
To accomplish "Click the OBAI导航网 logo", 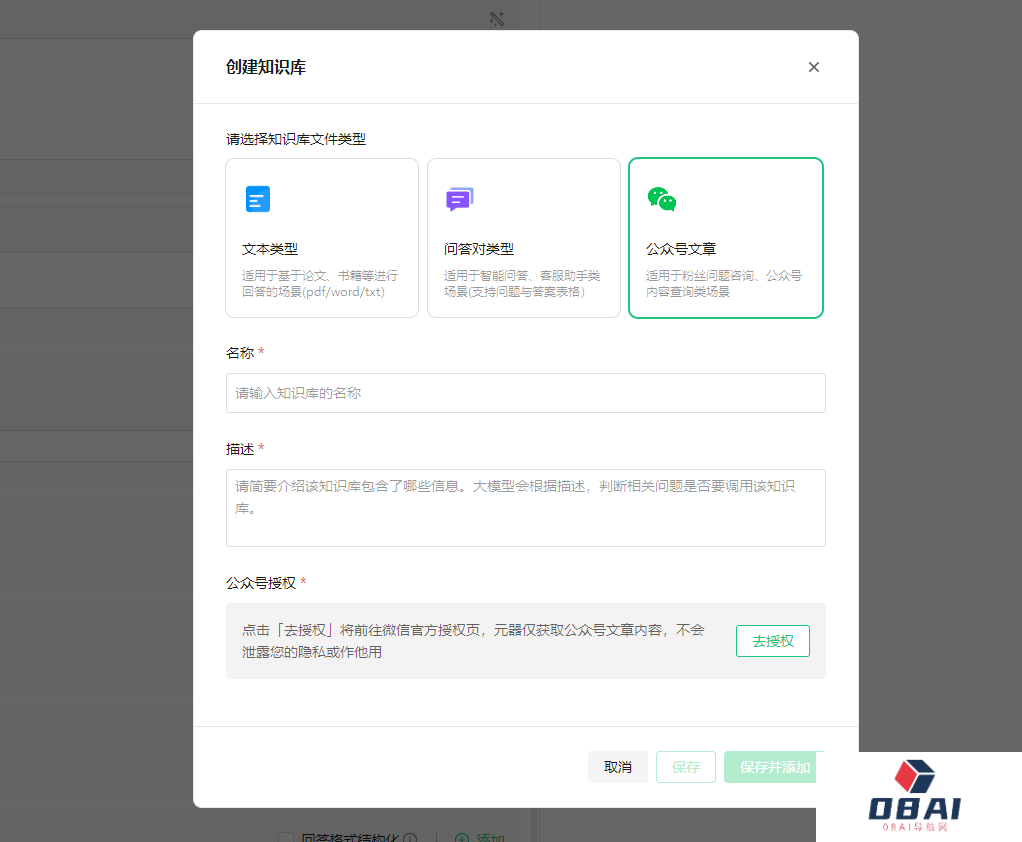I will (x=918, y=797).
